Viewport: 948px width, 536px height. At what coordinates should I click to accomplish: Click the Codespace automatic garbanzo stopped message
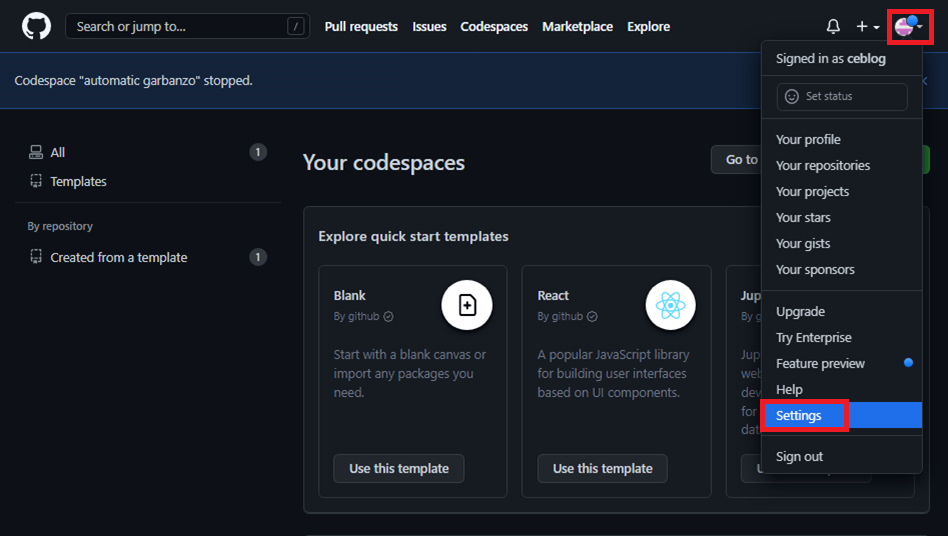point(134,80)
